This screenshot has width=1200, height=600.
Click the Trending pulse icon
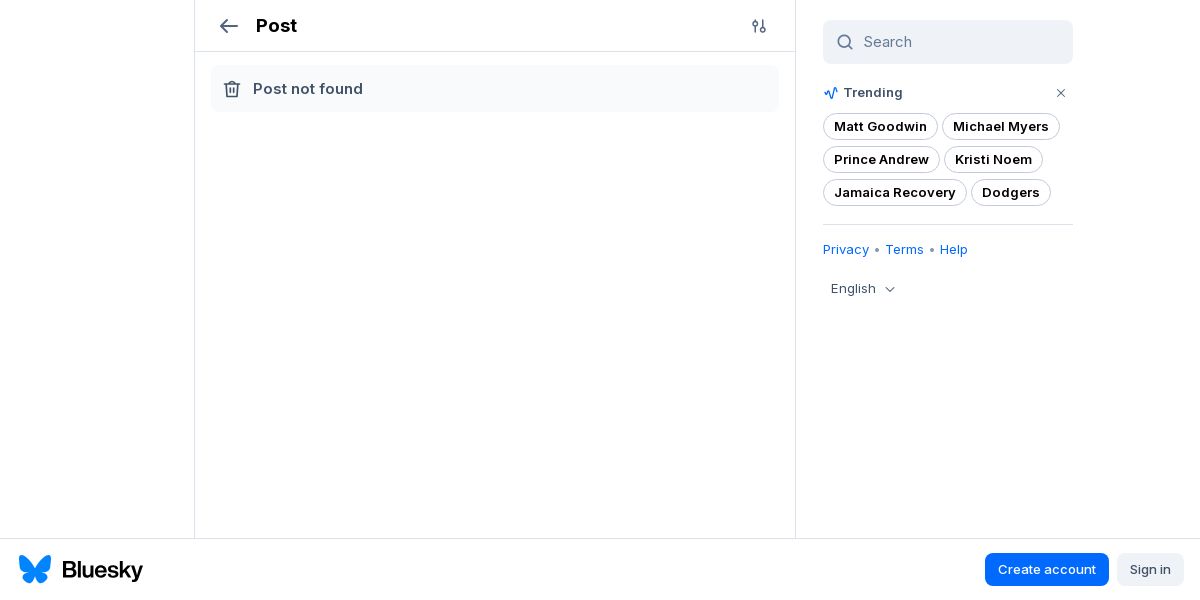coord(831,93)
